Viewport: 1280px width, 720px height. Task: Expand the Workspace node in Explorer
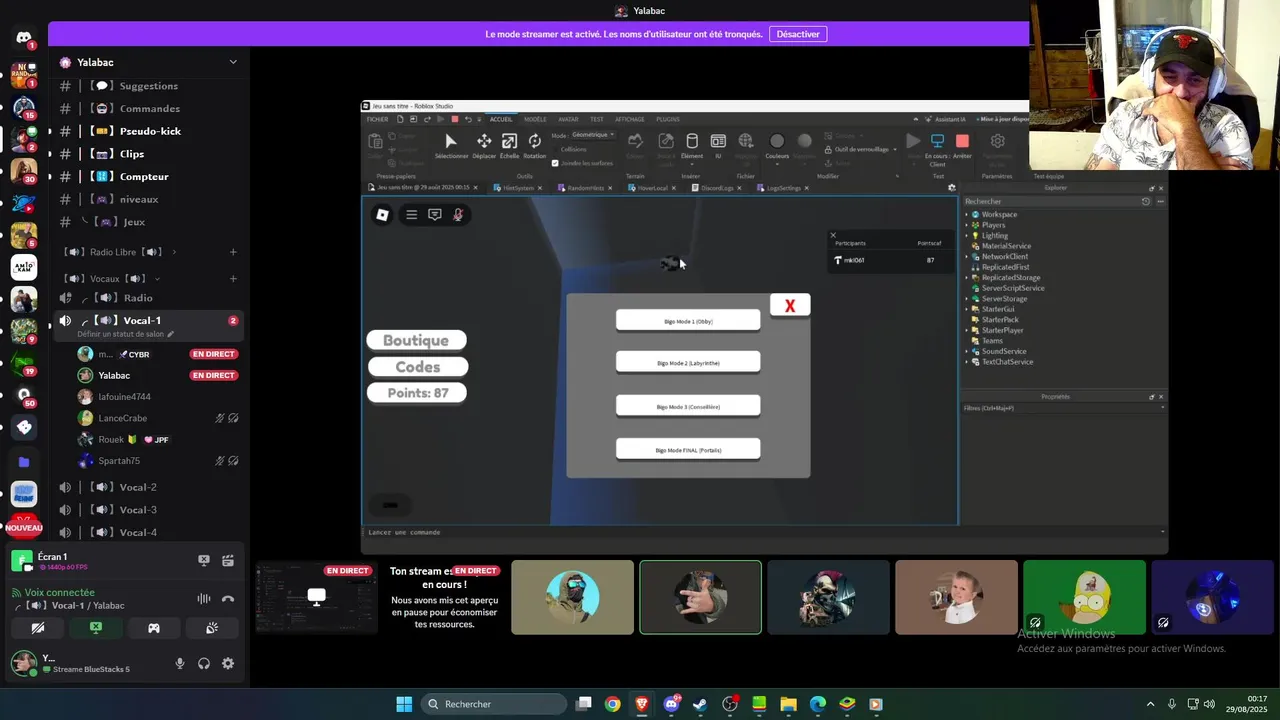coord(967,215)
